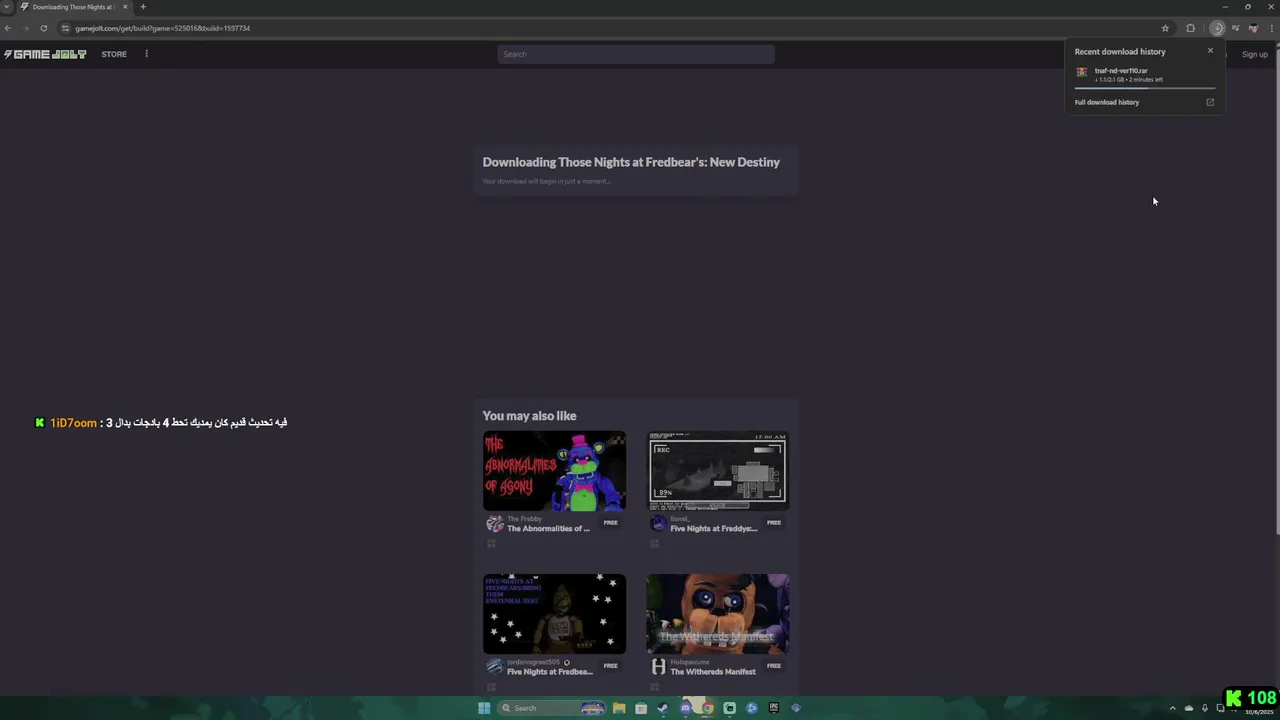Reload the page
1280x720 pixels.
(x=43, y=28)
